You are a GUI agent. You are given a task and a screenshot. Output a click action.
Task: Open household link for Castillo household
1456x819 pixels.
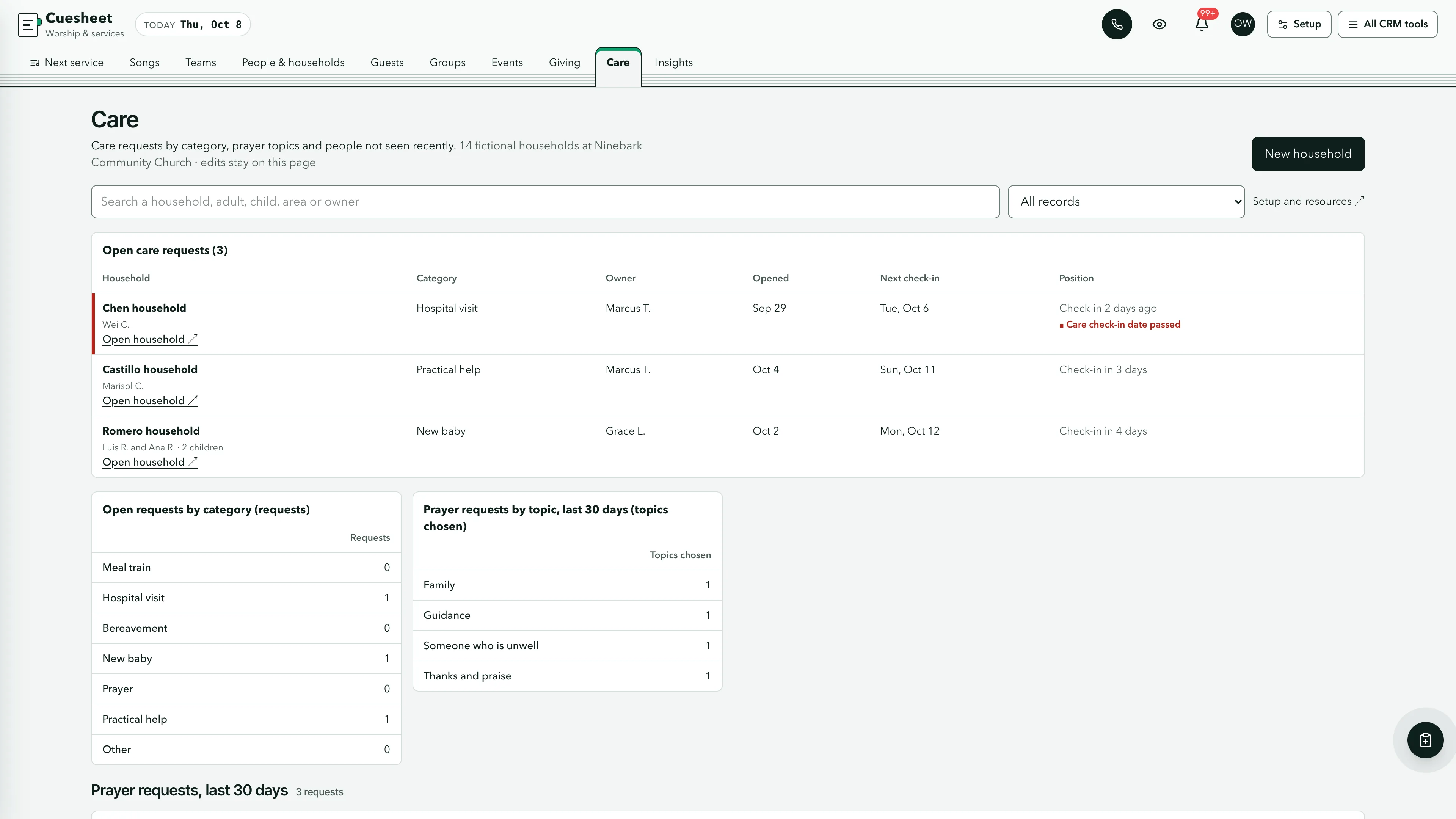click(150, 401)
